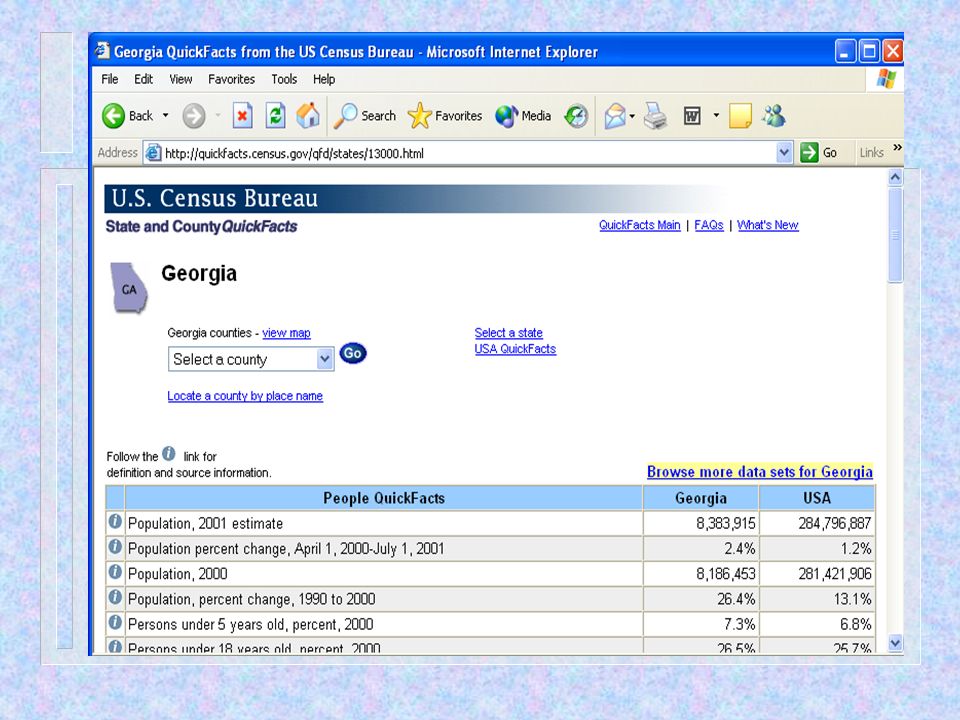Open info icon for Population, 2000
The width and height of the screenshot is (960, 720).
[114, 572]
